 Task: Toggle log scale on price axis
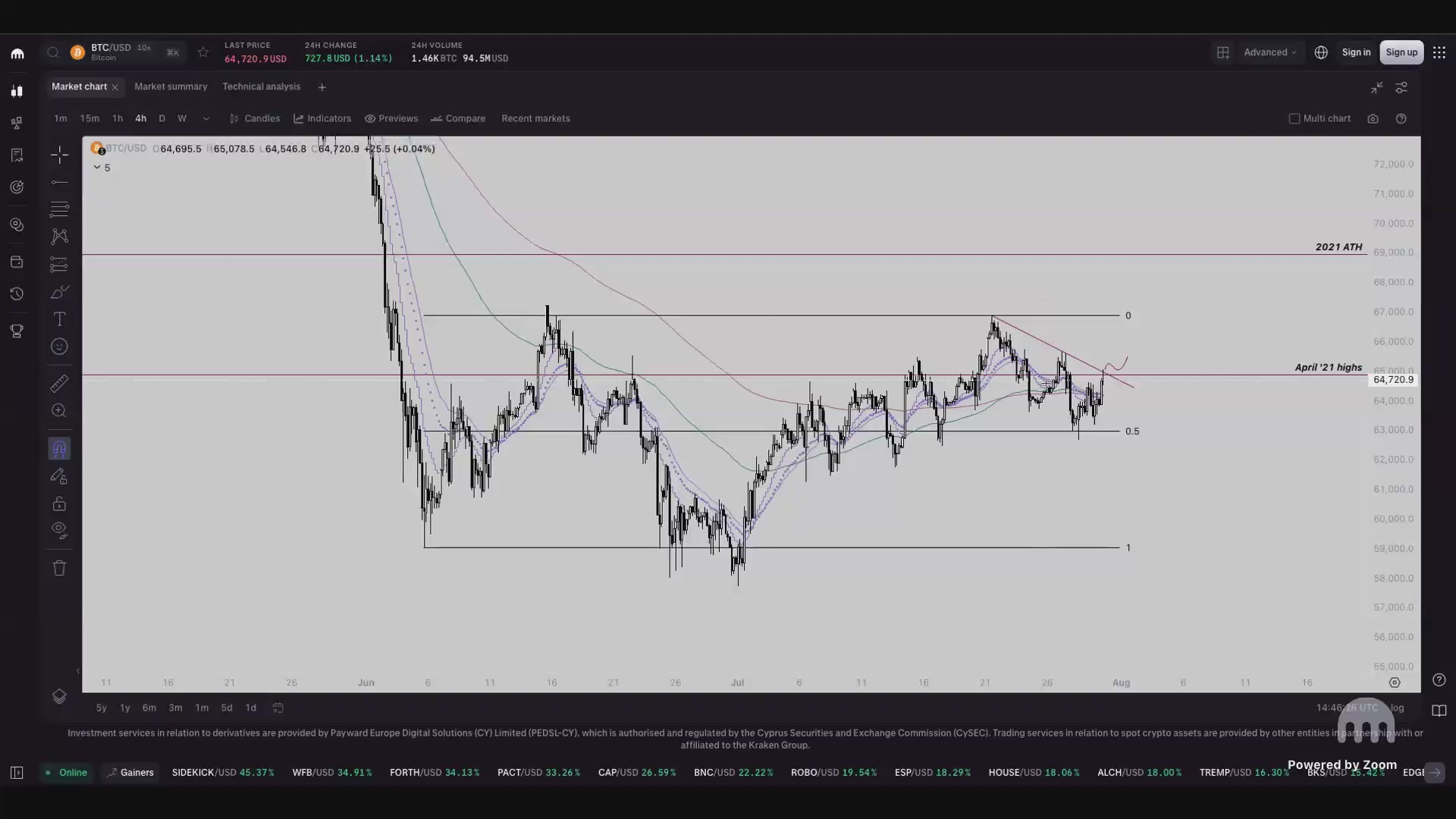[x=1397, y=708]
